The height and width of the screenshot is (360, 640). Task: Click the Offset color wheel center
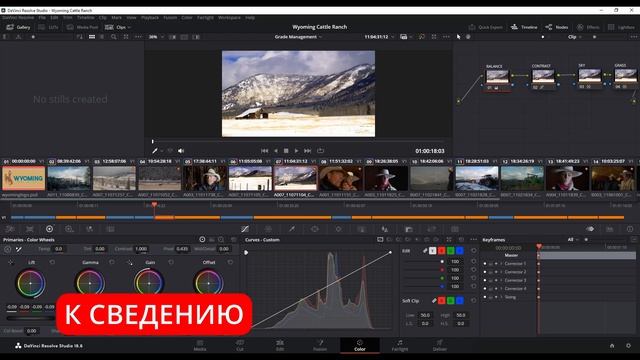(208, 283)
